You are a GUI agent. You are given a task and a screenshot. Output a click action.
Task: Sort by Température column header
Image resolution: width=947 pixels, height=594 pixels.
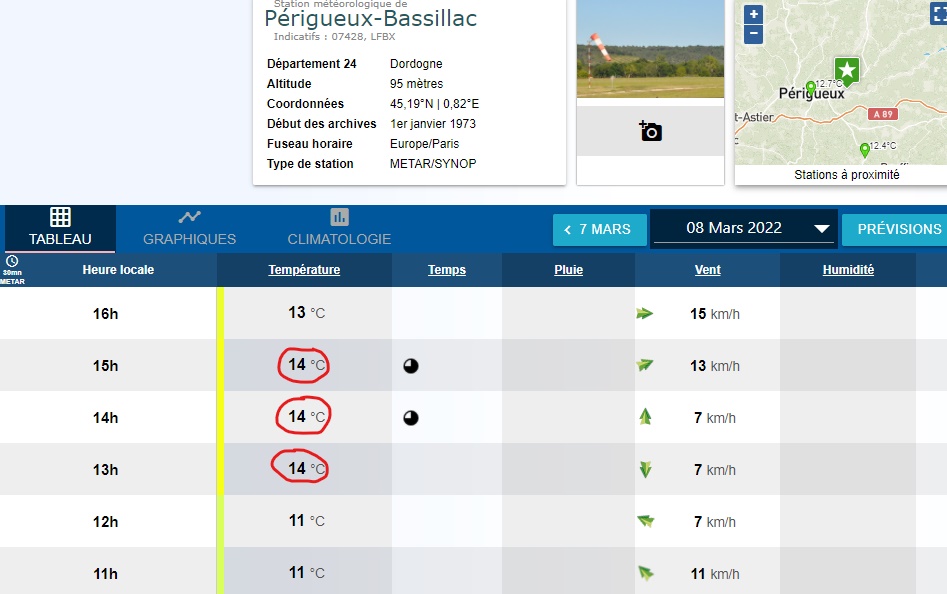tap(304, 270)
